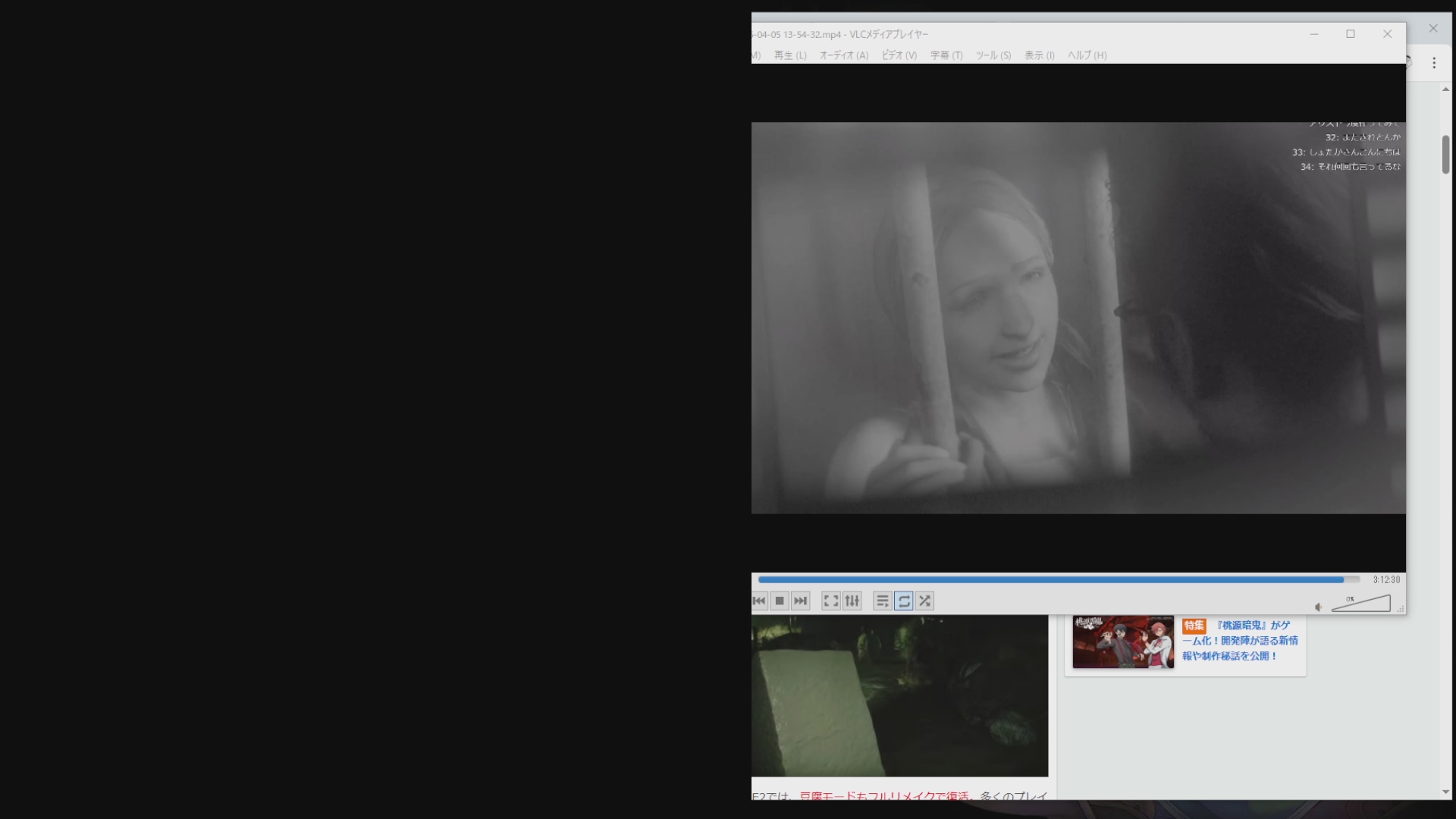Open the オーディオ (A) audio menu
Screen dimensions: 1456x819
(844, 55)
